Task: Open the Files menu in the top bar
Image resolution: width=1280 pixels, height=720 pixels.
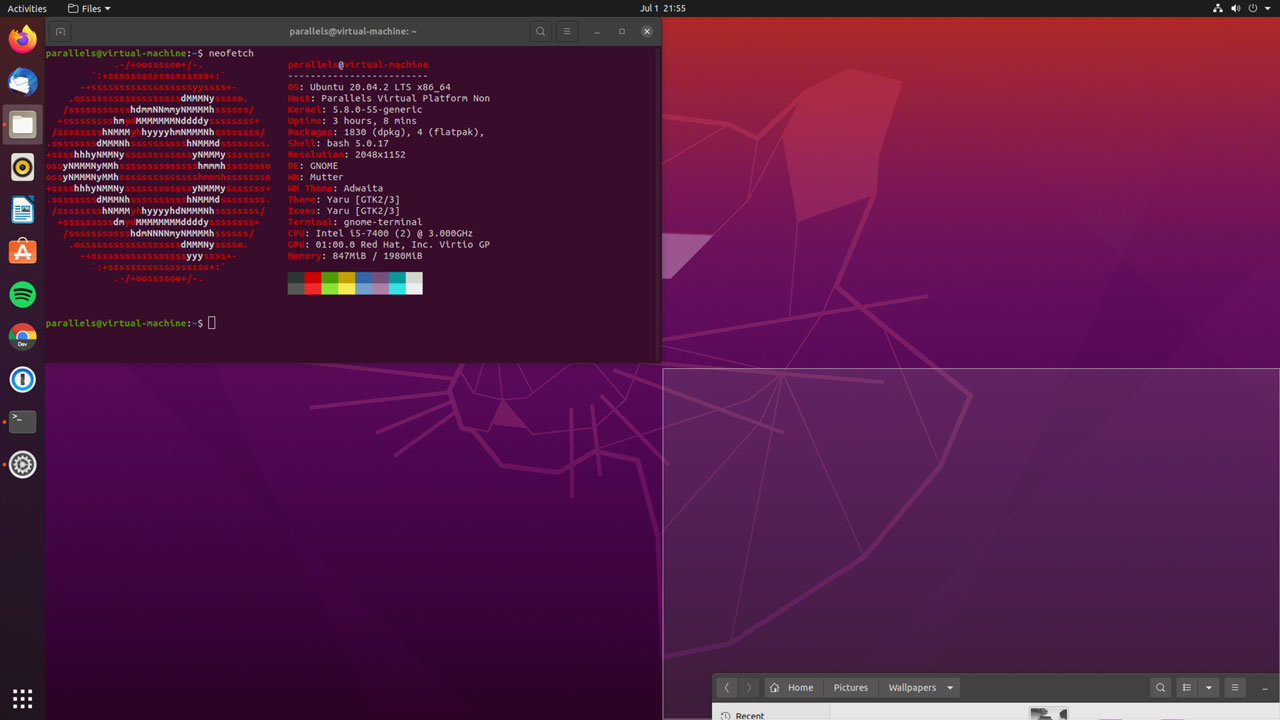Action: [88, 8]
